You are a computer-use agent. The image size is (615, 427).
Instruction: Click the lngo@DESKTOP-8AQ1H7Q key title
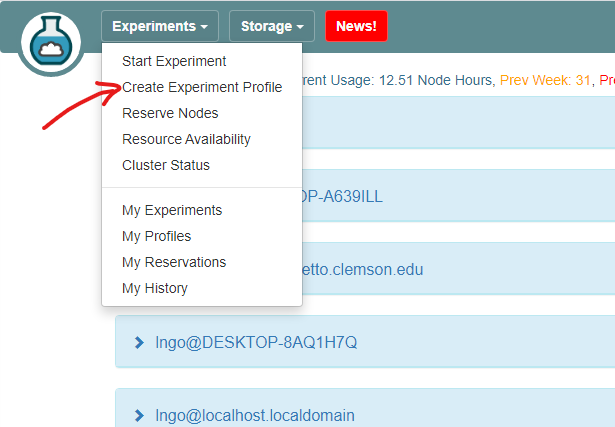coord(256,343)
